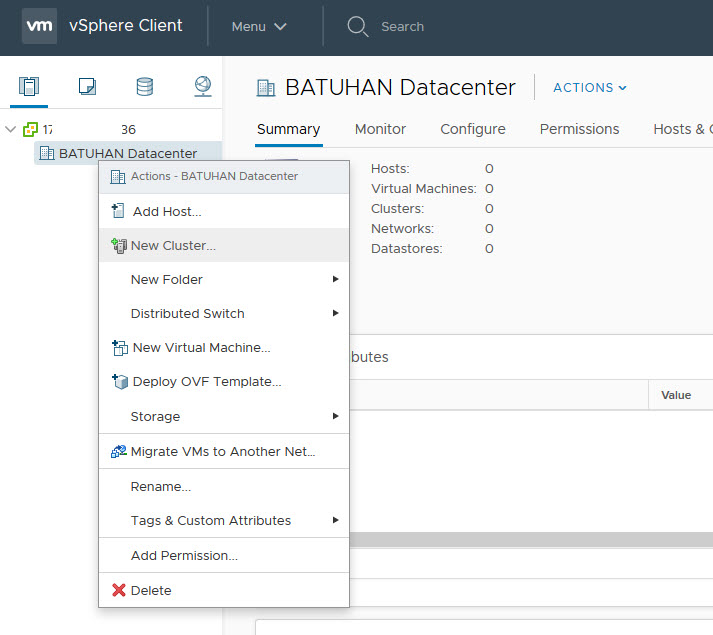Open the Hosts and Clusters inventory view
Screen dimensions: 713x635
[x=29, y=86]
